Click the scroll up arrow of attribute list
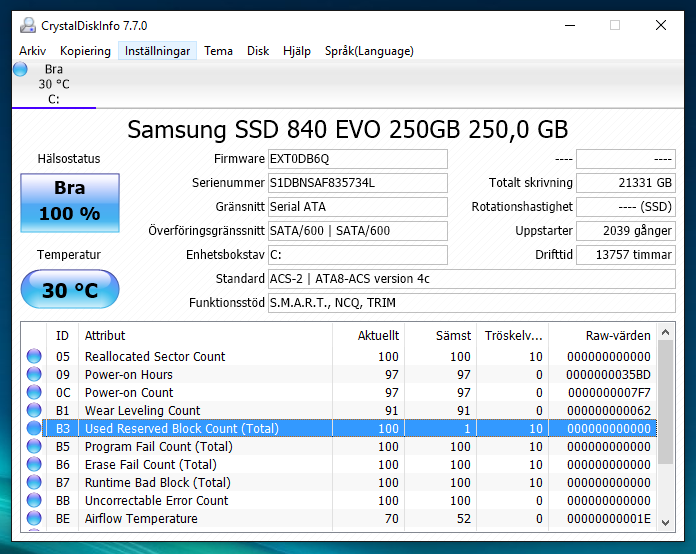This screenshot has height=554, width=696. (665, 332)
